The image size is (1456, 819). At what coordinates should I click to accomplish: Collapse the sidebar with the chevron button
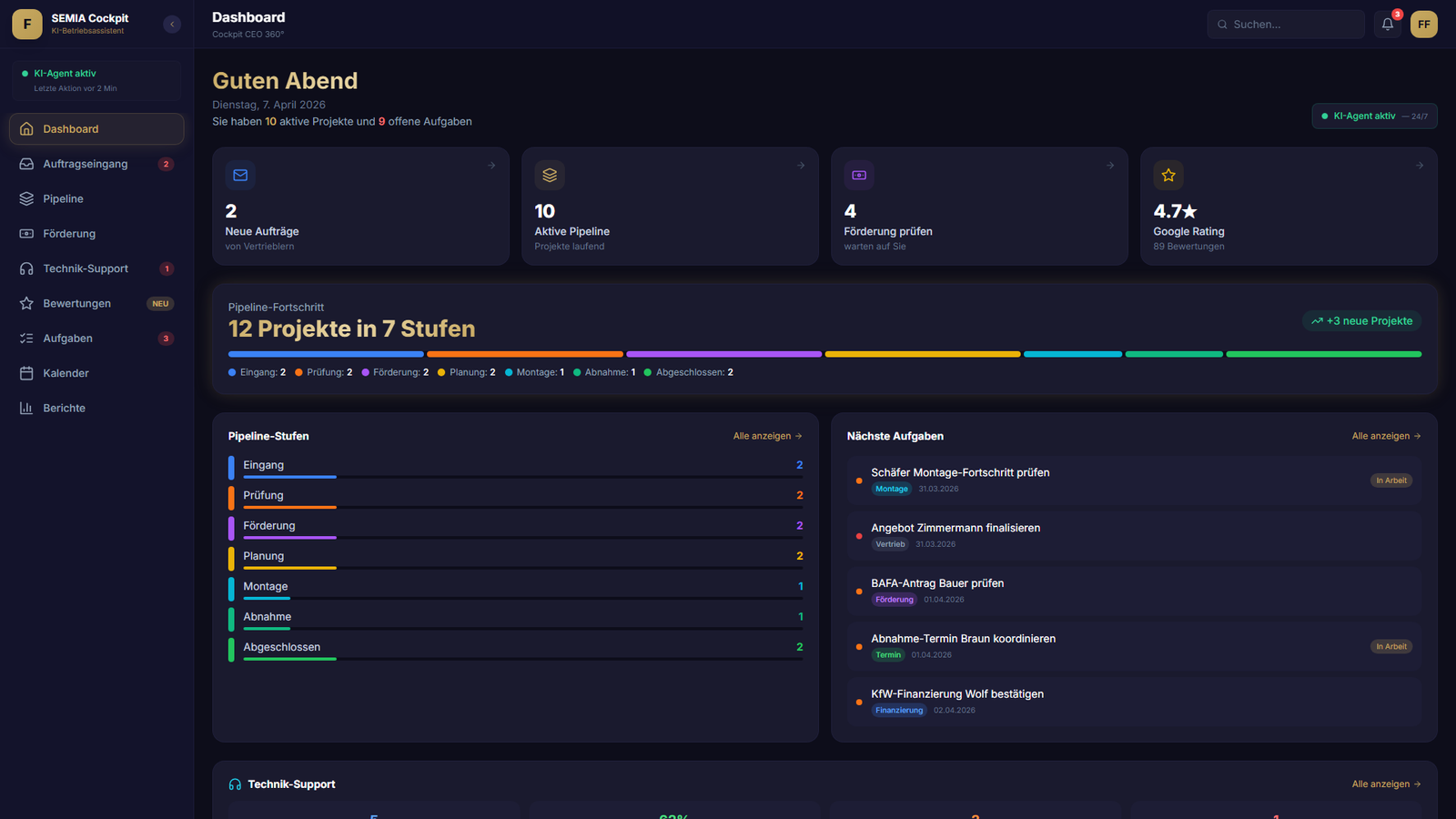172,25
